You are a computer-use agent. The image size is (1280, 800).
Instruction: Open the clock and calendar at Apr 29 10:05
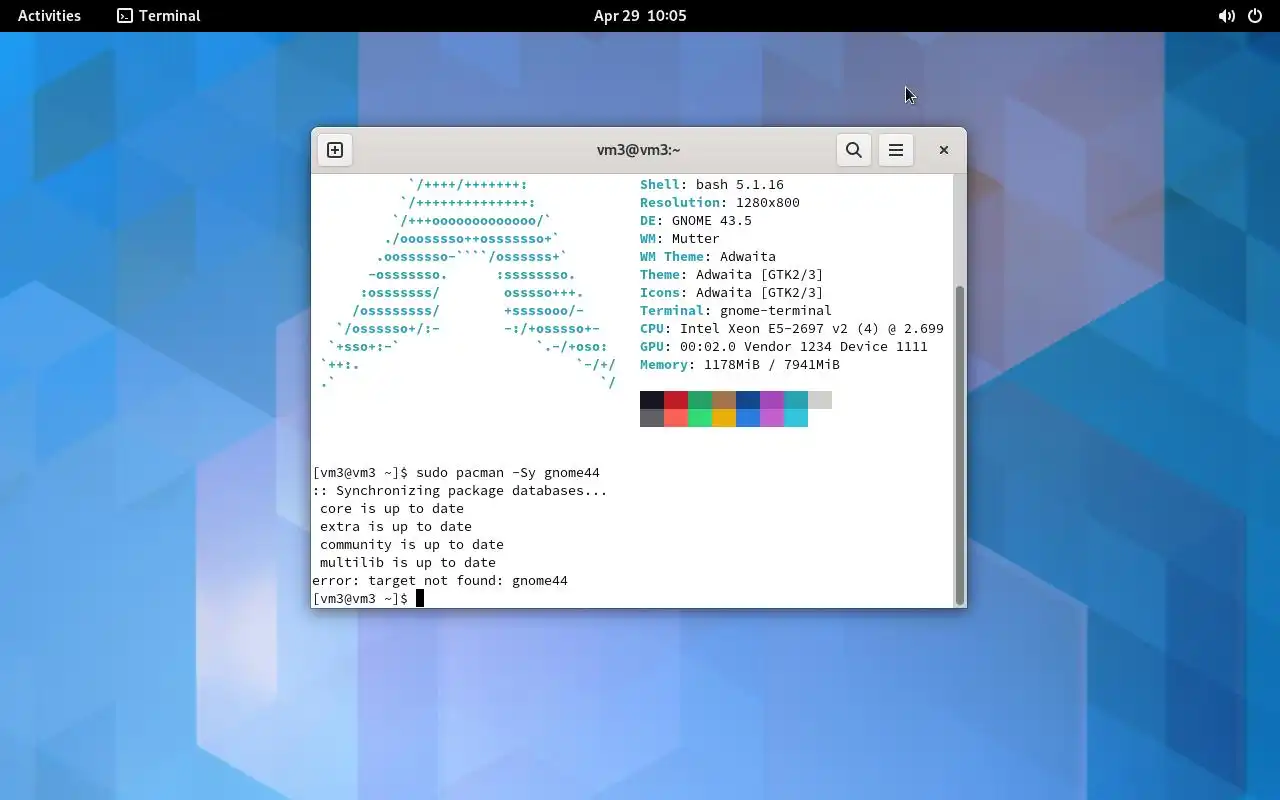(x=640, y=15)
